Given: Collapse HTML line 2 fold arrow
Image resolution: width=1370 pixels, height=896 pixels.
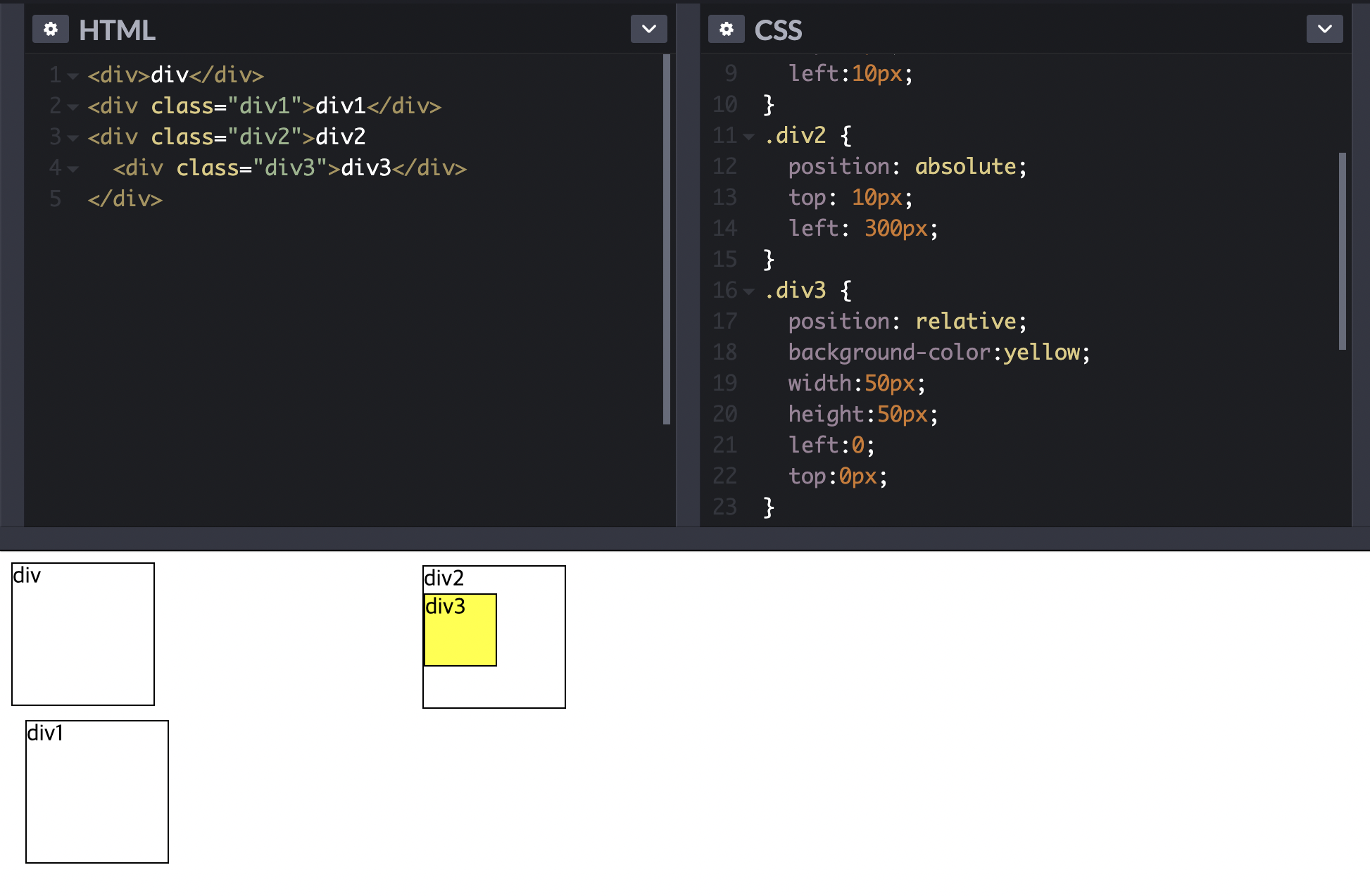Looking at the screenshot, I should [73, 107].
